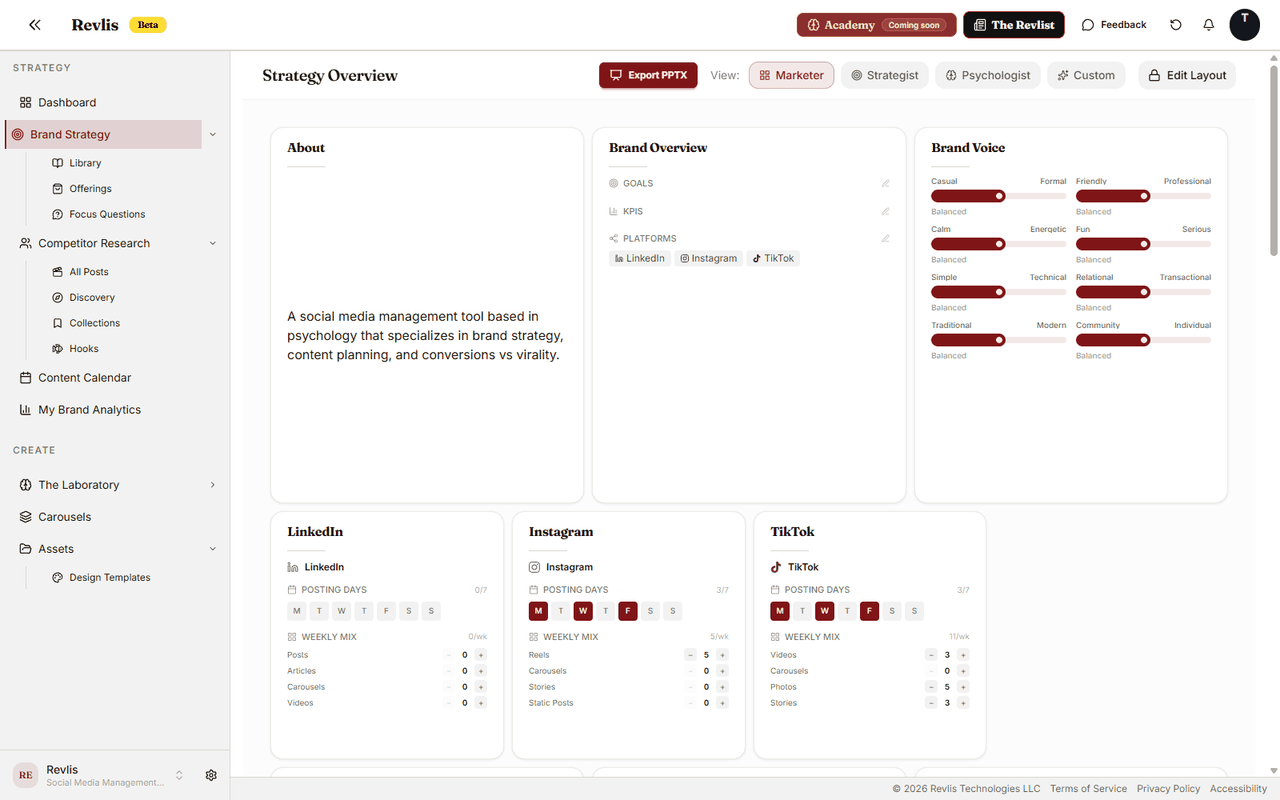Open Terms of Service link
The height and width of the screenshot is (800, 1280).
click(1088, 789)
